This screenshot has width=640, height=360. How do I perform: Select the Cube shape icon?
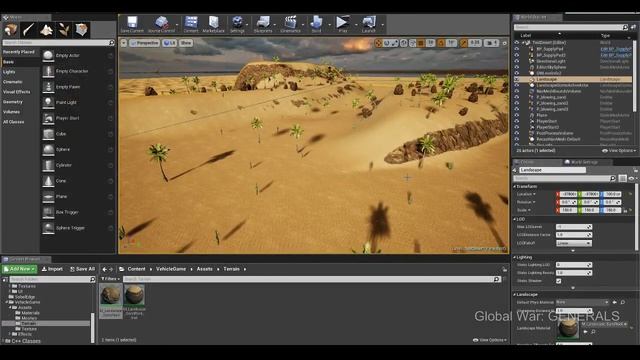point(48,134)
